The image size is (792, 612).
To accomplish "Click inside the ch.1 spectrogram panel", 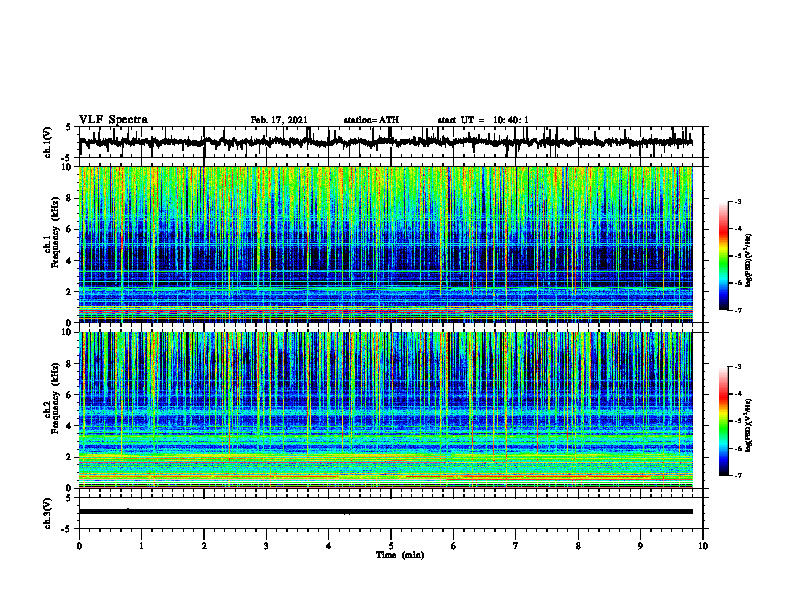I will (386, 244).
